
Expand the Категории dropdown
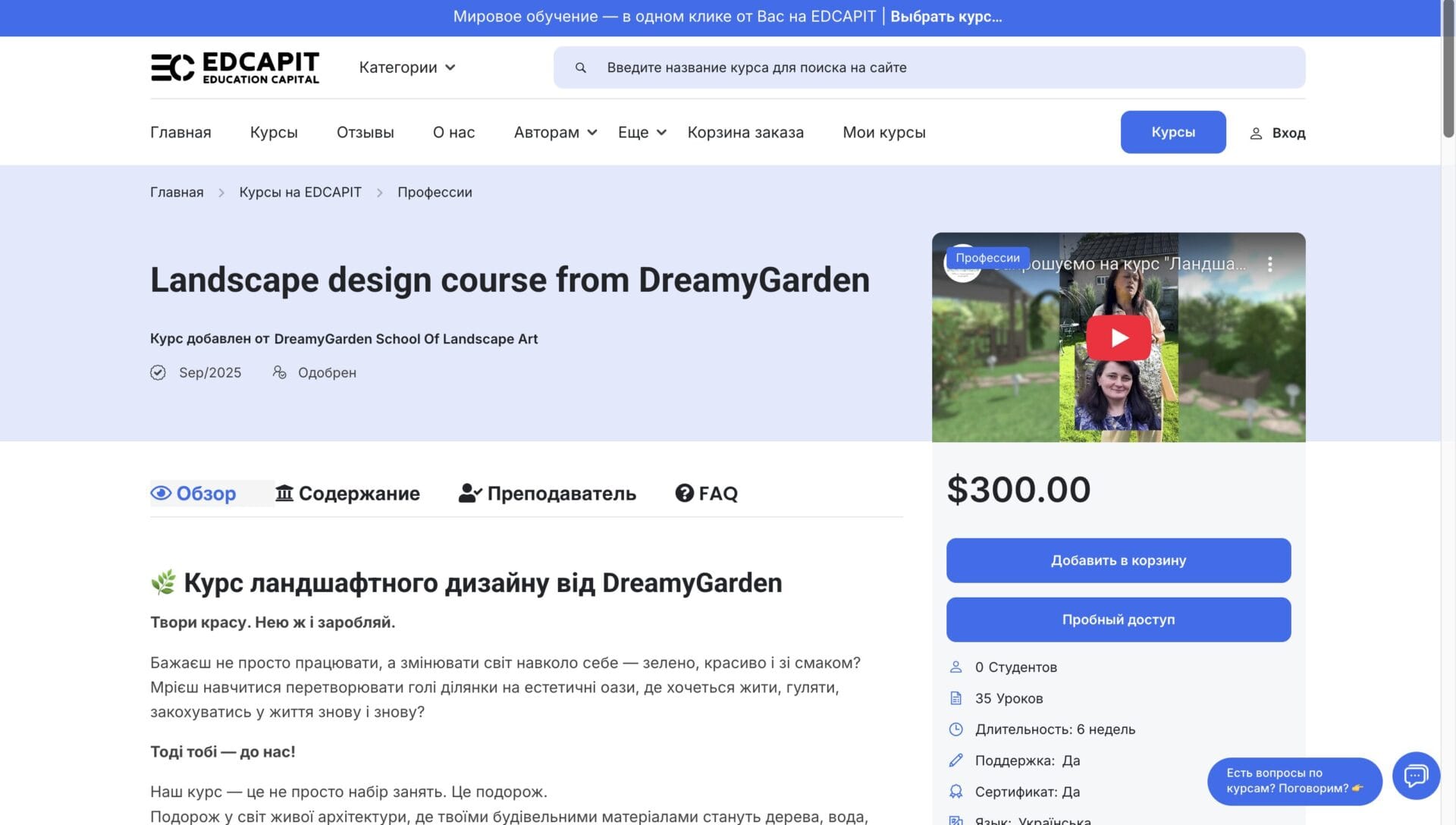coord(407,67)
